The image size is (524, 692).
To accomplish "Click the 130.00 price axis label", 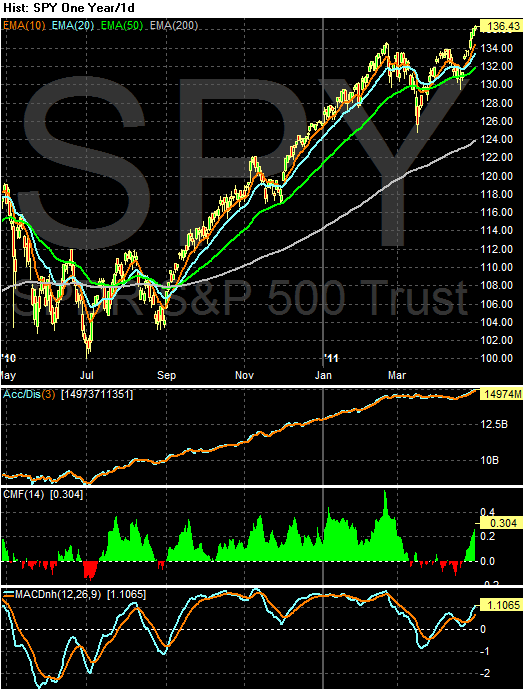I will (498, 84).
